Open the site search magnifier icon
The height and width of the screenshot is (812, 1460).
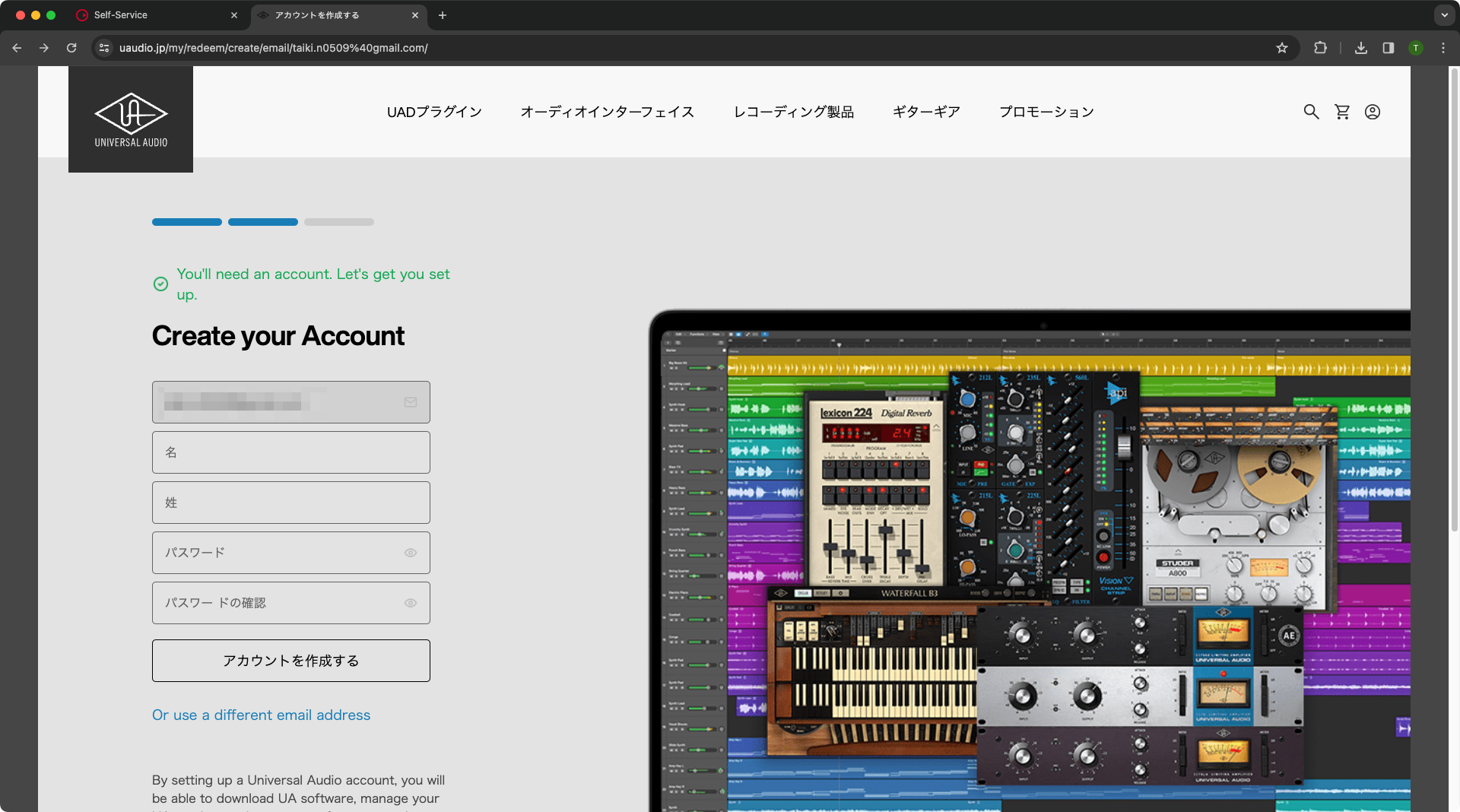click(x=1311, y=112)
